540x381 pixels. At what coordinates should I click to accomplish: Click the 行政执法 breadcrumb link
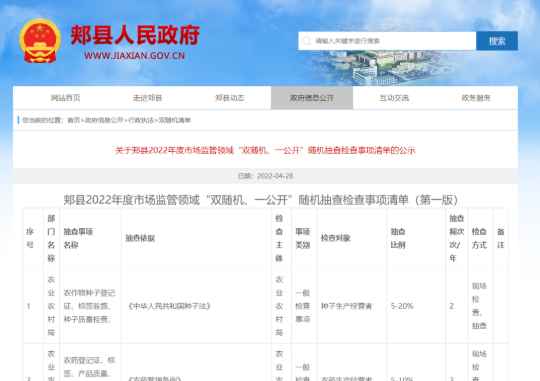point(141,120)
